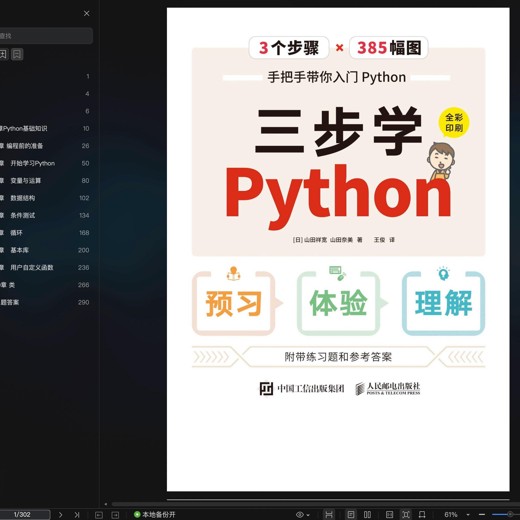This screenshot has height=520, width=520.
Task: Click bookmark entry with page number 6
Action: 45,111
